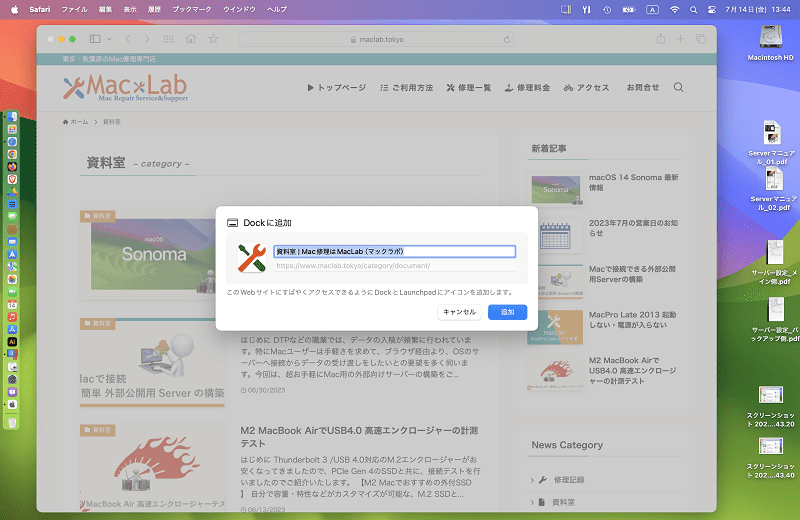Click the input source A icon
This screenshot has height=520, width=800.
(x=652, y=9)
